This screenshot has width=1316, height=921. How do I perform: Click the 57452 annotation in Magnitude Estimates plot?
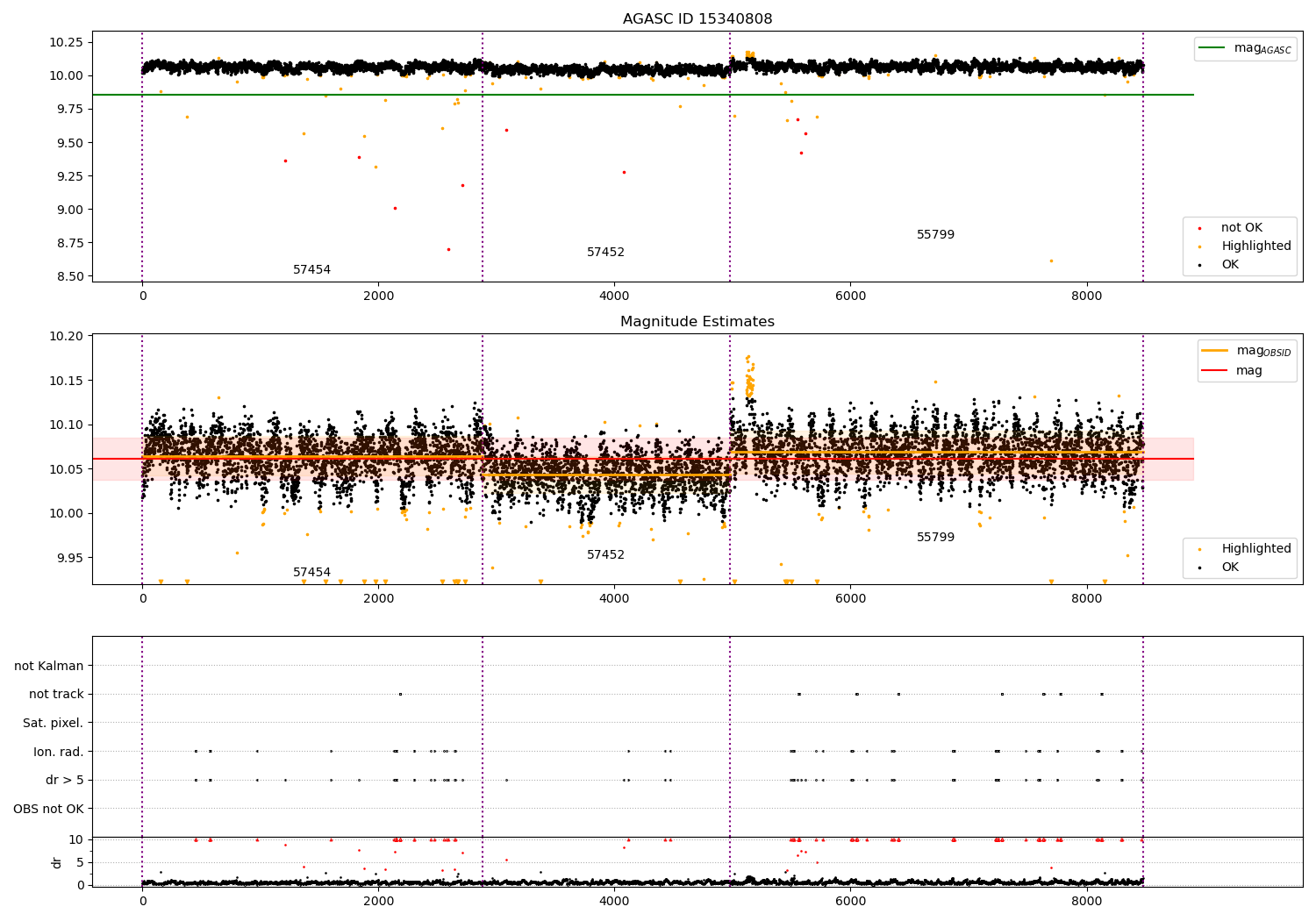pos(605,554)
